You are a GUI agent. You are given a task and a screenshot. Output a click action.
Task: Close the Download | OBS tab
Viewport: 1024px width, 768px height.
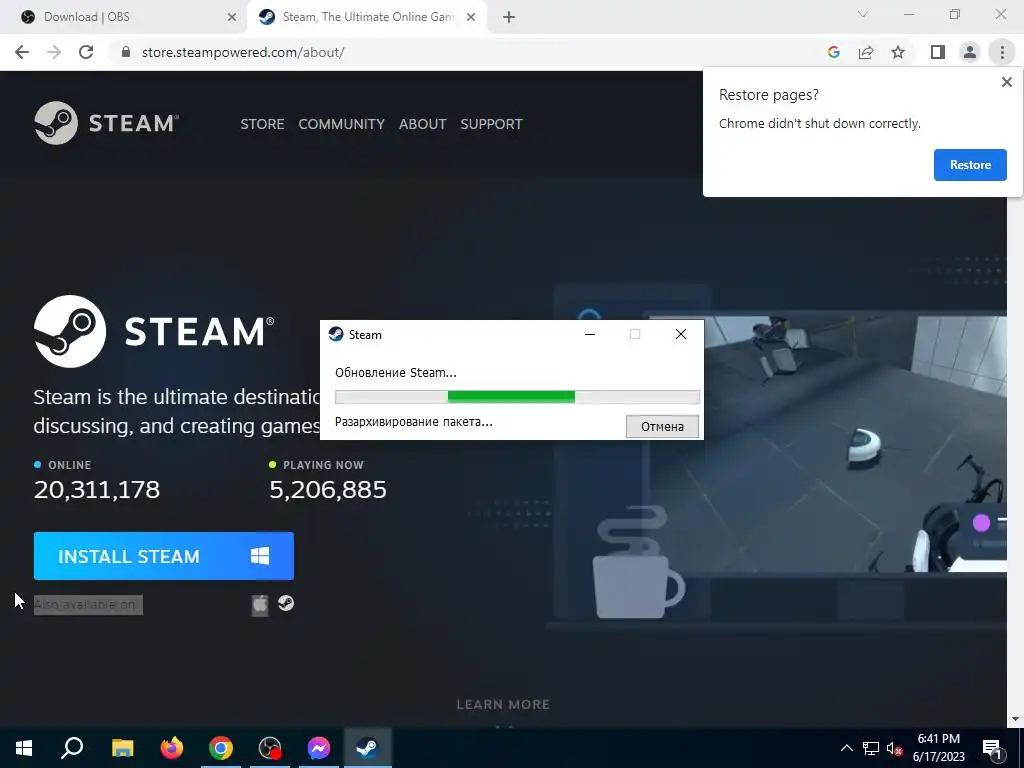(232, 17)
